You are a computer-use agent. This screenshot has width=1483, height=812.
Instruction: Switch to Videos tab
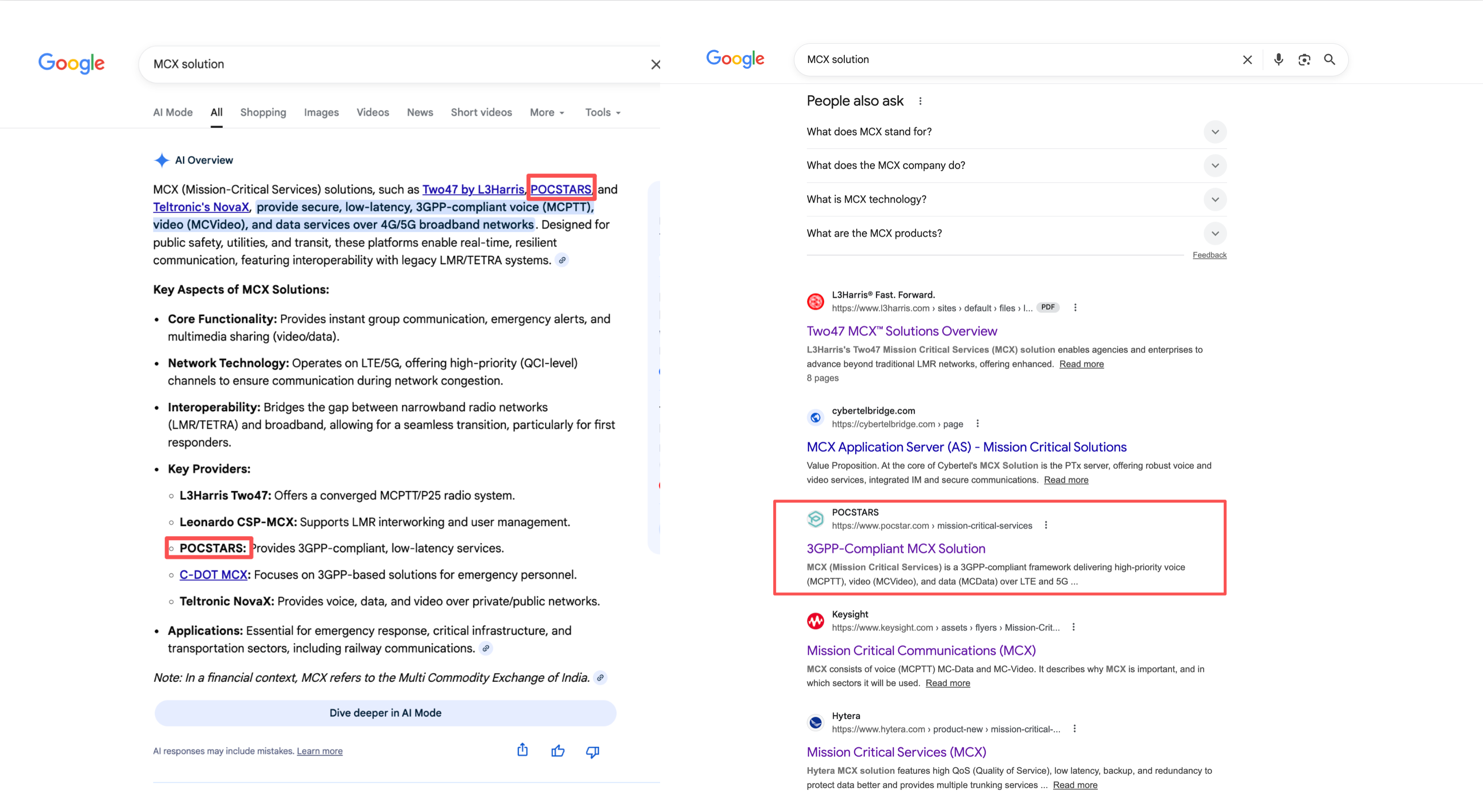[x=373, y=113]
